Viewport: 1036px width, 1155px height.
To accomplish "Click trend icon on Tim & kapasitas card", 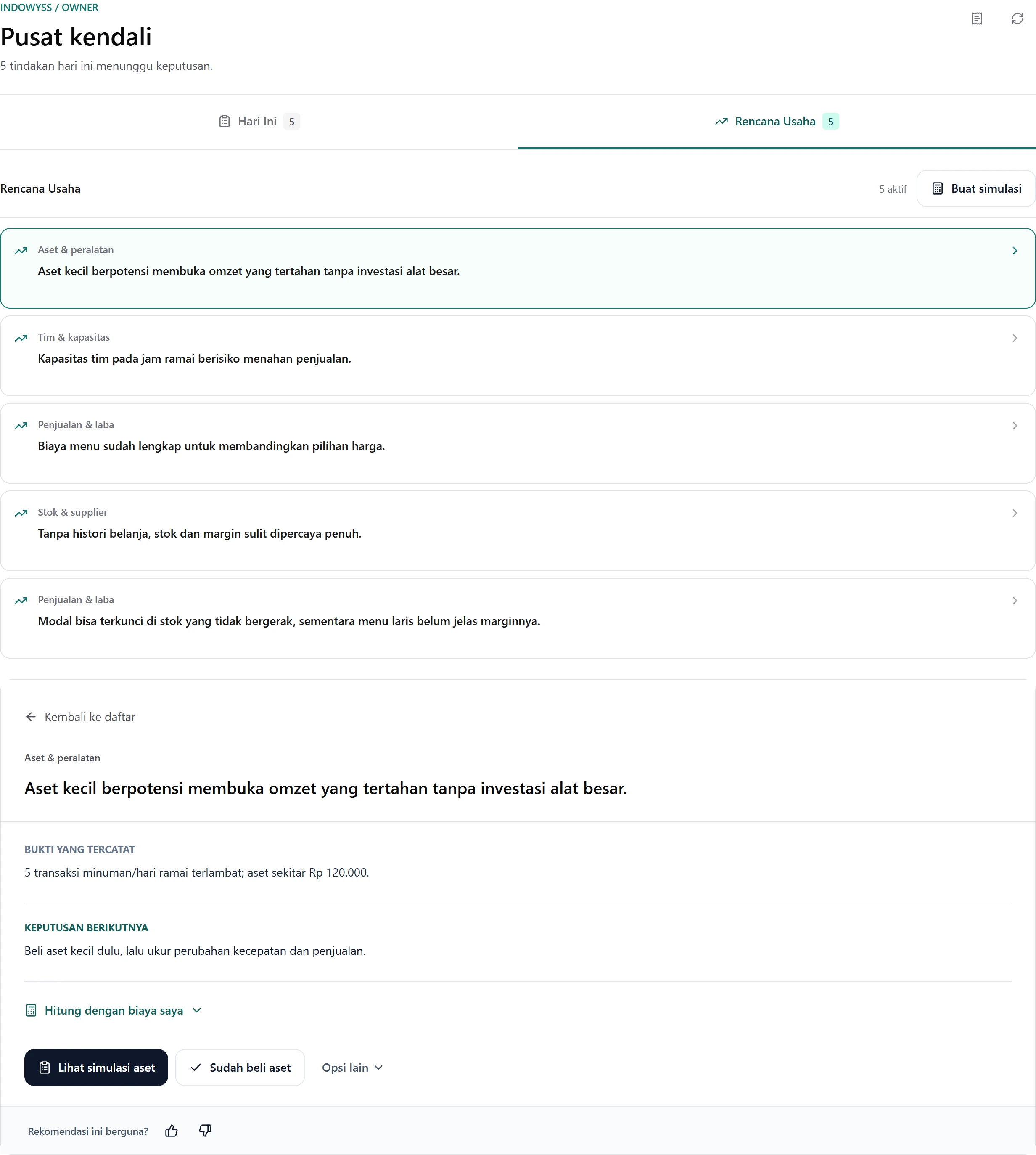I will pyautogui.click(x=21, y=338).
